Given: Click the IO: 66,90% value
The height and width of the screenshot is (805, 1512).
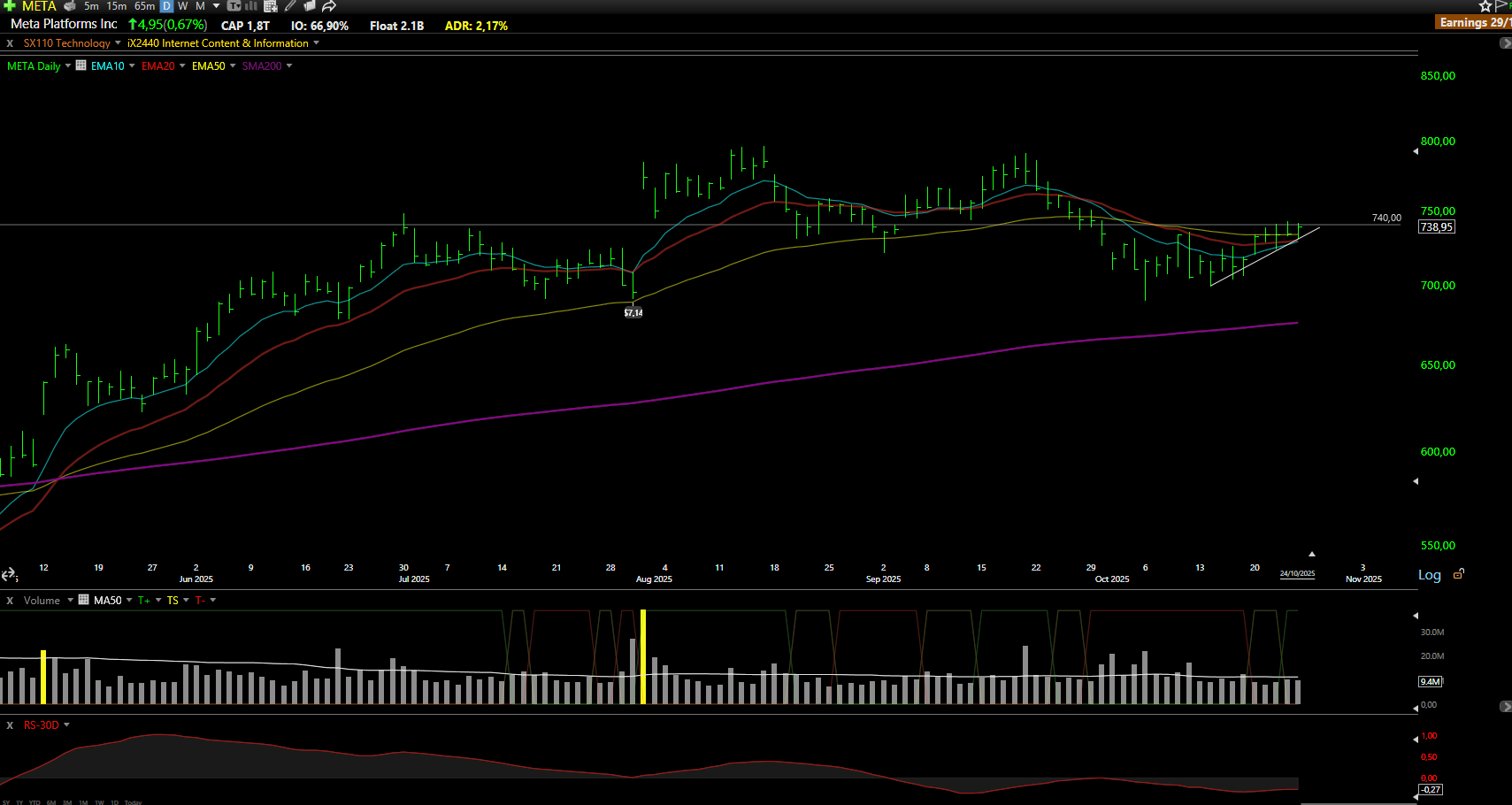Looking at the screenshot, I should click(319, 26).
